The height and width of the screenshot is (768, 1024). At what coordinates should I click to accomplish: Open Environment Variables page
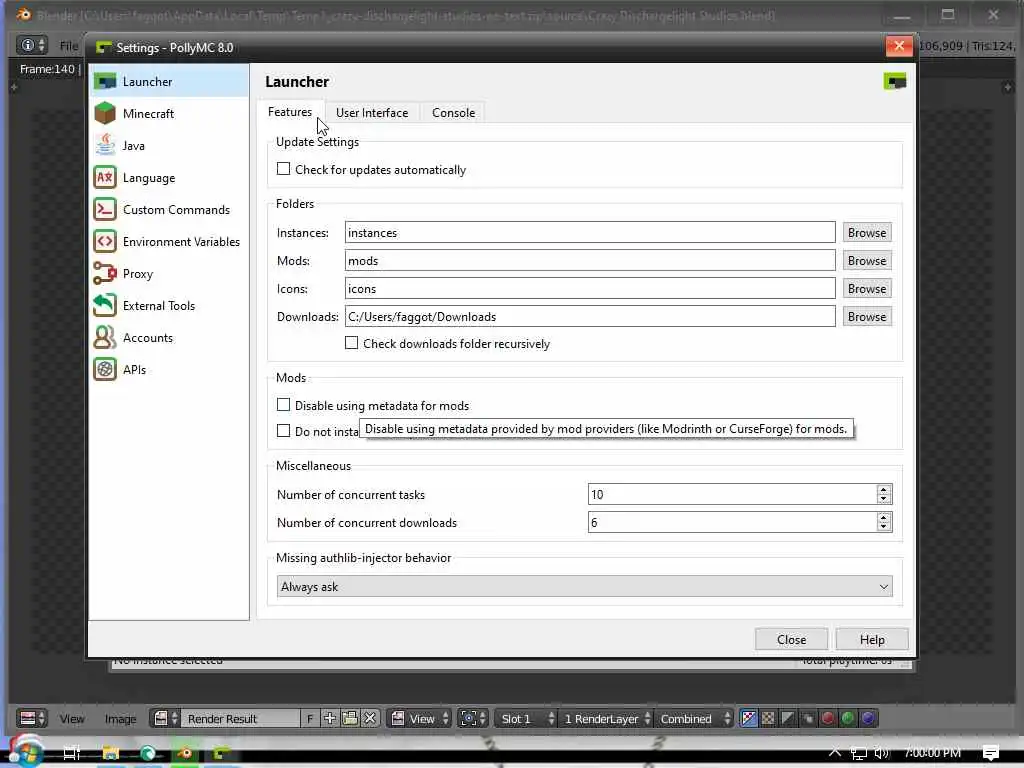pos(168,242)
